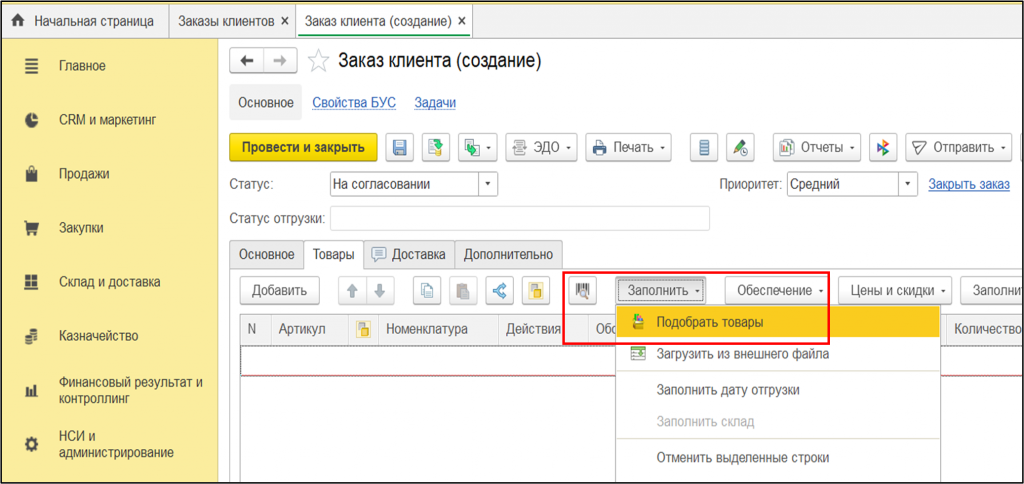
Task: Click the Закрыть заказ link
Action: coord(968,184)
